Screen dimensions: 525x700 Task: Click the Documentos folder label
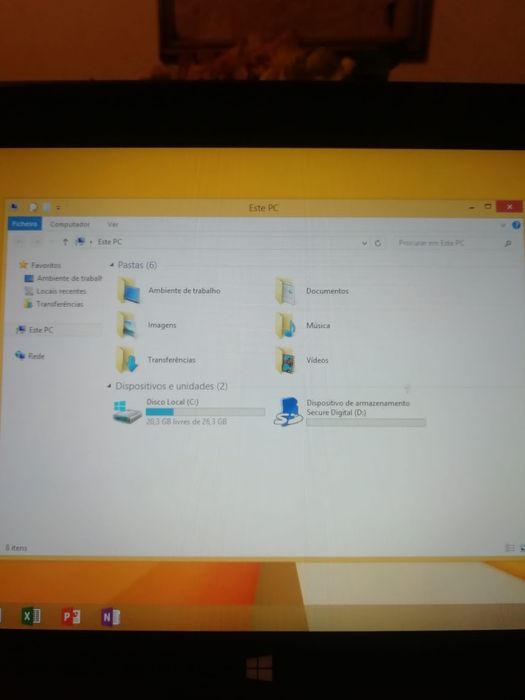point(327,291)
